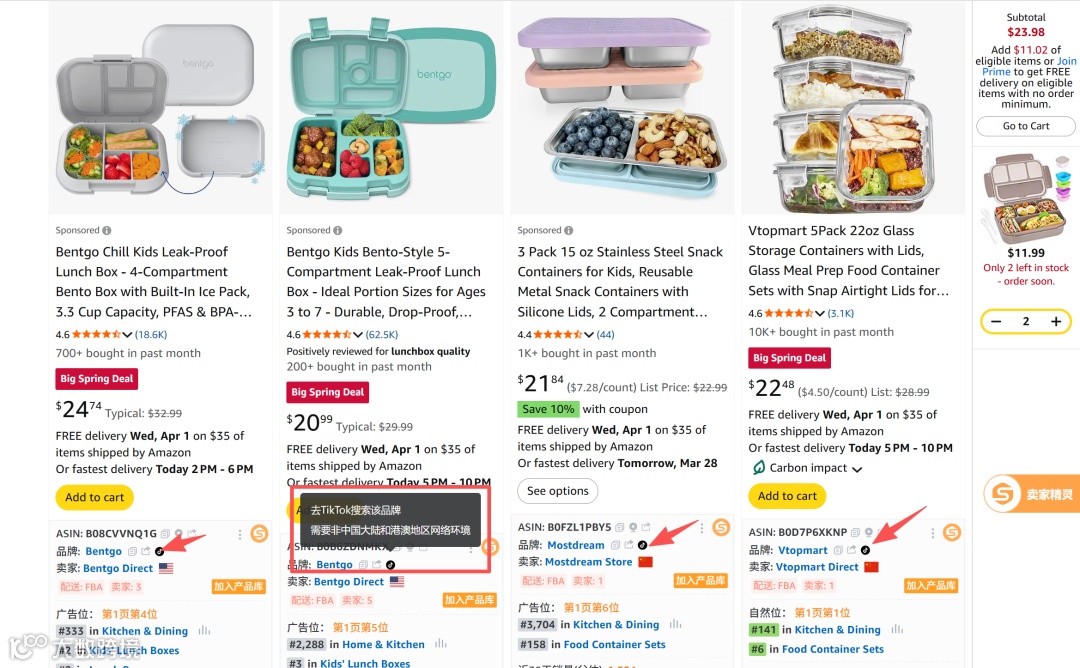
Task: Copy the ASIN B08CVVNQ1G
Action: pos(166,534)
